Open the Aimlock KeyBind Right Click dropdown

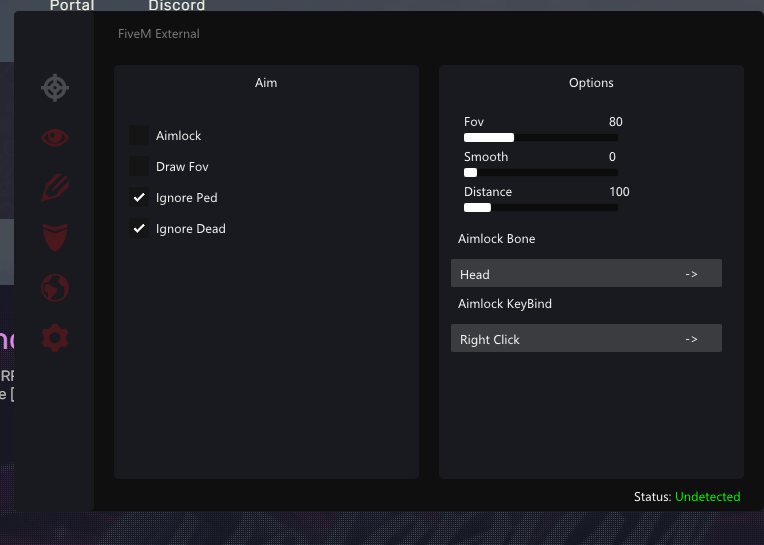[x=586, y=339]
